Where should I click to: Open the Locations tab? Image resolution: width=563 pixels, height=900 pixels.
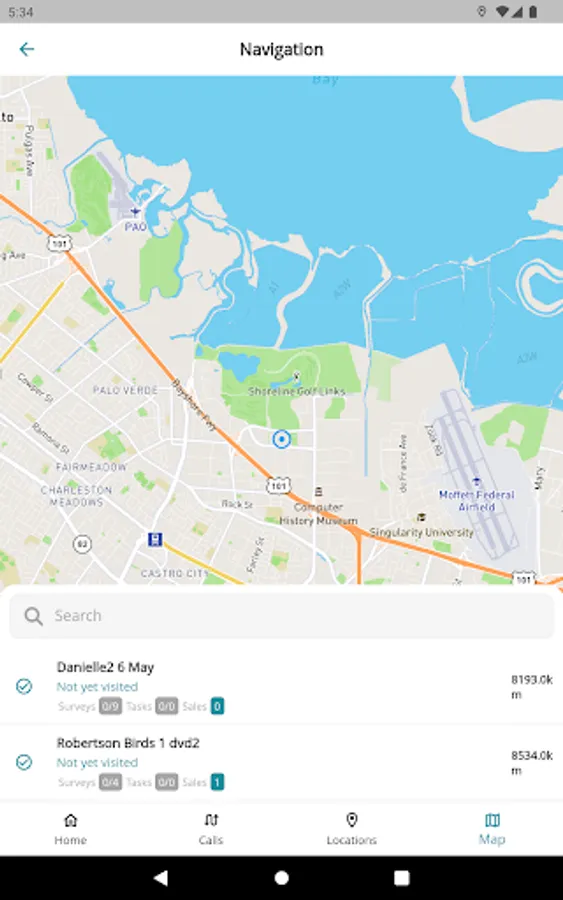(x=352, y=829)
